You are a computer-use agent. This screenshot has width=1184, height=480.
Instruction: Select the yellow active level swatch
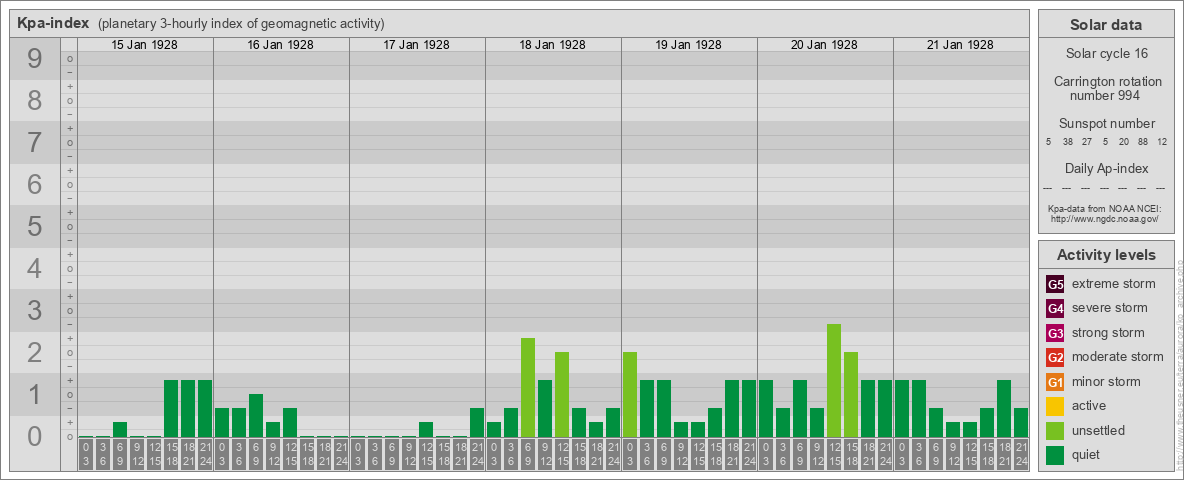tap(1055, 406)
